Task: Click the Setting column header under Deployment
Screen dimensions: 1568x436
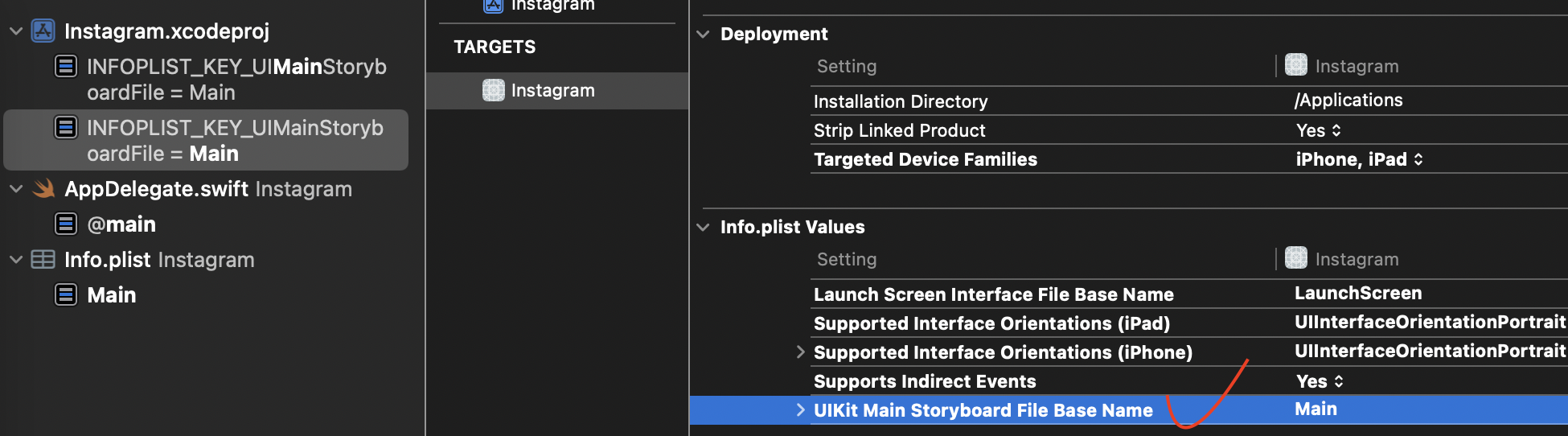Action: [x=847, y=66]
